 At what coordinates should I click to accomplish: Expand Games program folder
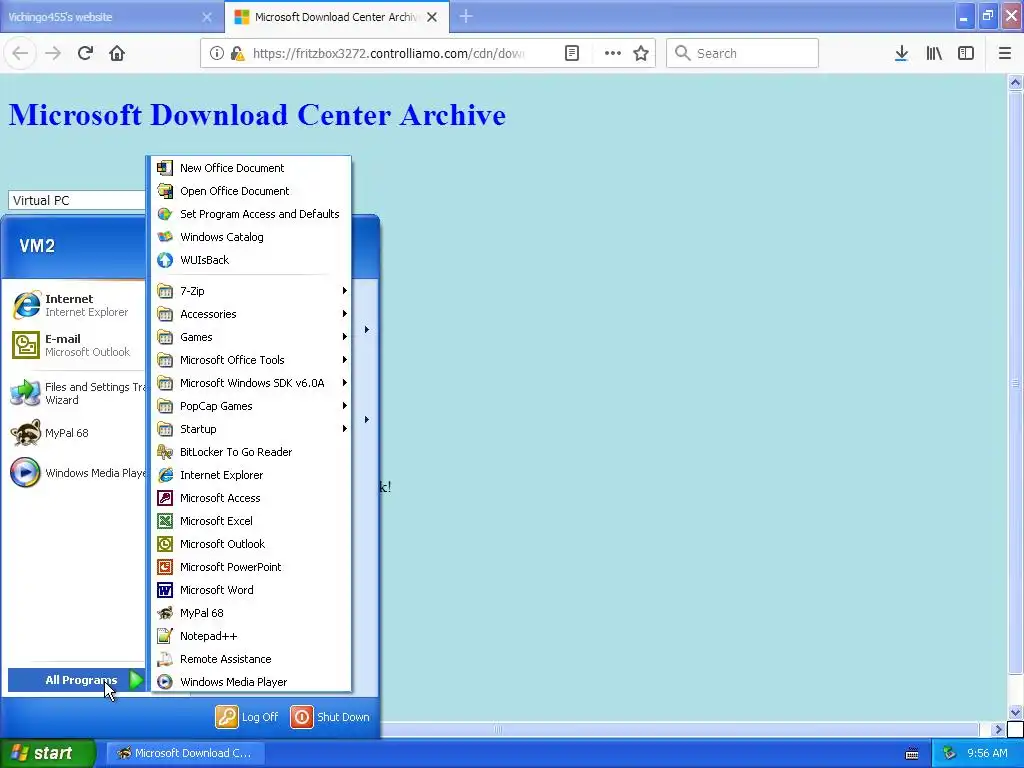251,337
